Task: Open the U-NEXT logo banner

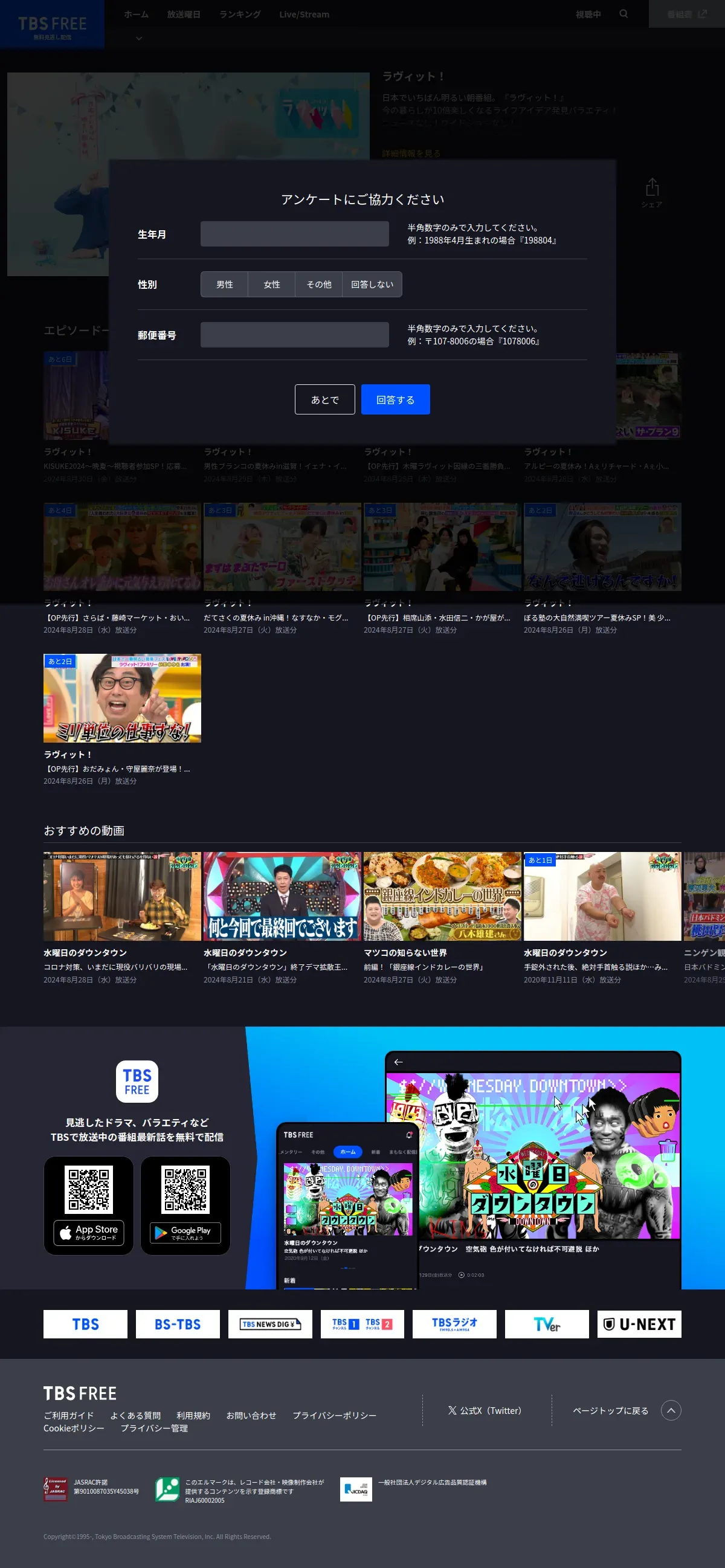Action: pyautogui.click(x=639, y=1324)
